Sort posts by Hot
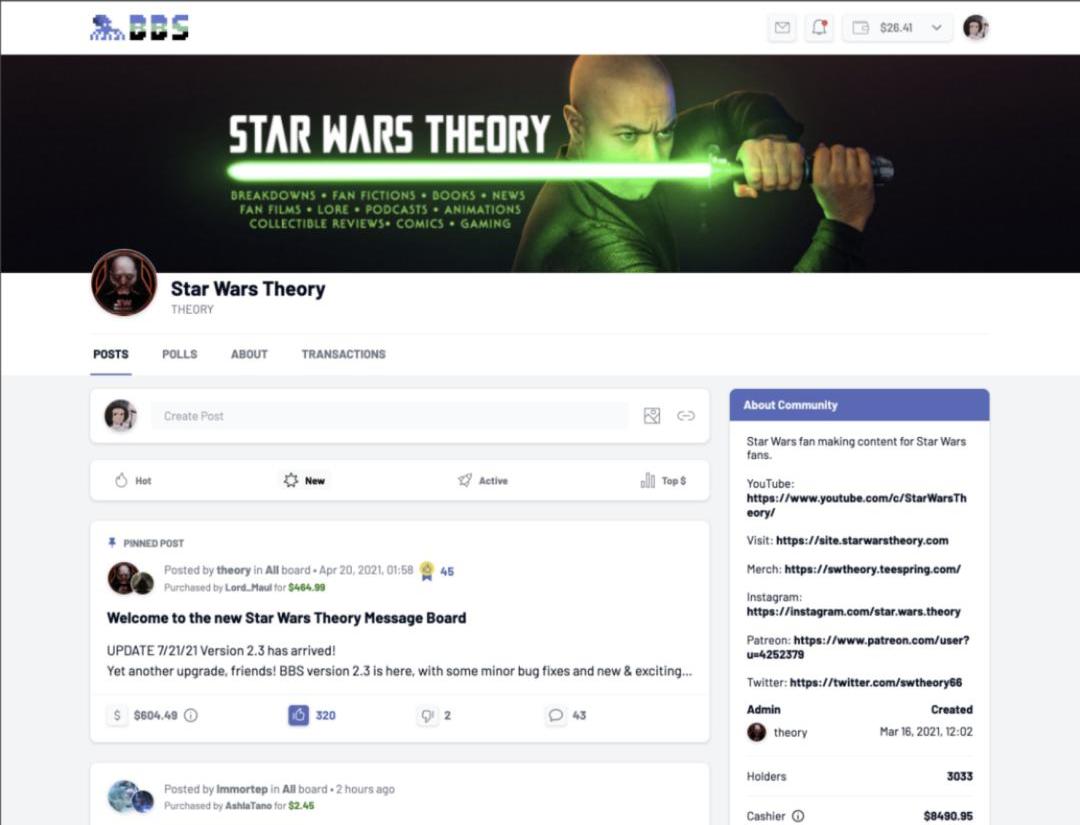 pyautogui.click(x=133, y=481)
